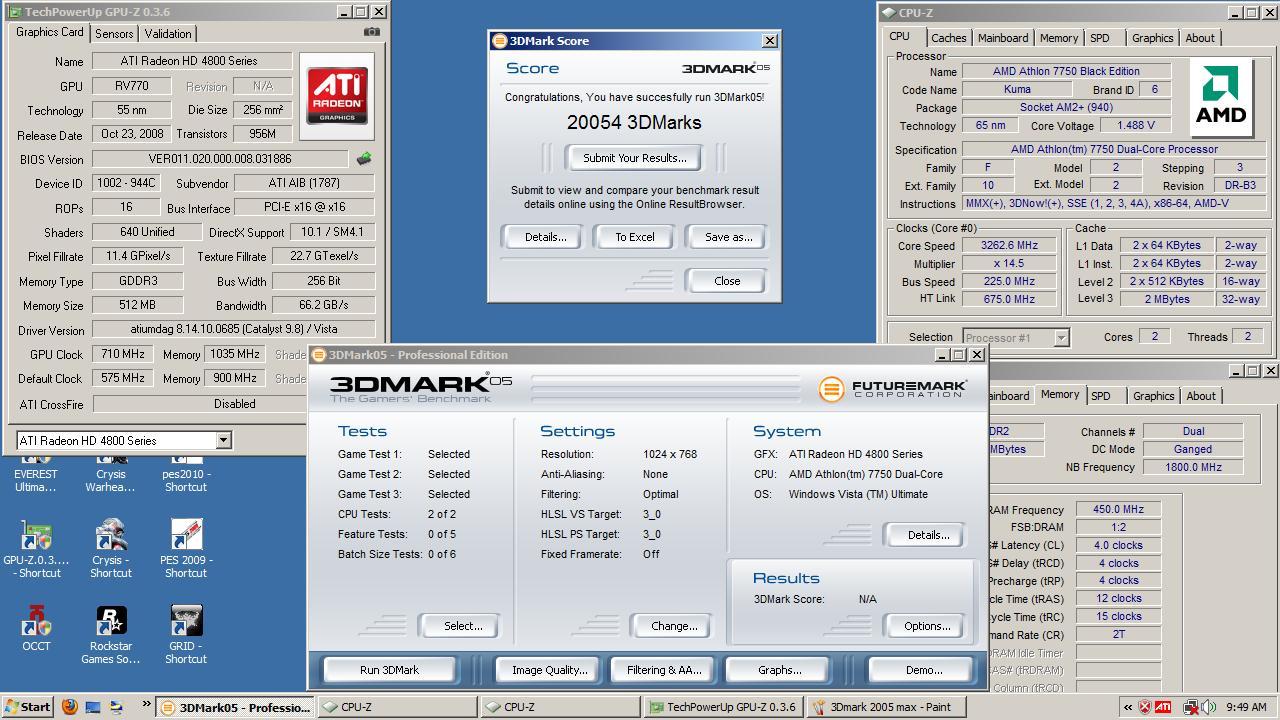
Task: Switch to TechPowerUp GPU-Z taskbar button
Action: (722, 707)
